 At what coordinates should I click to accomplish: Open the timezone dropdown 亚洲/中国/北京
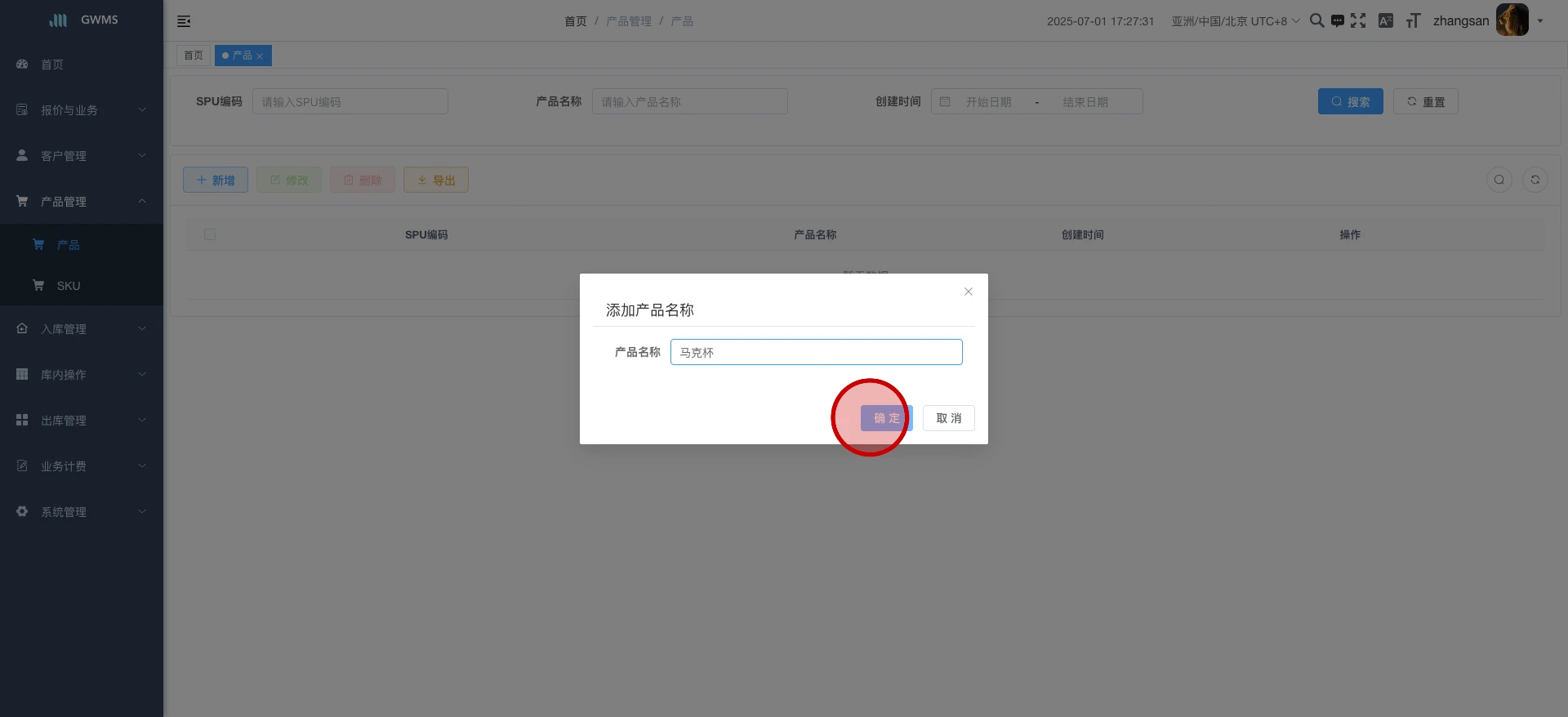coord(1235,21)
